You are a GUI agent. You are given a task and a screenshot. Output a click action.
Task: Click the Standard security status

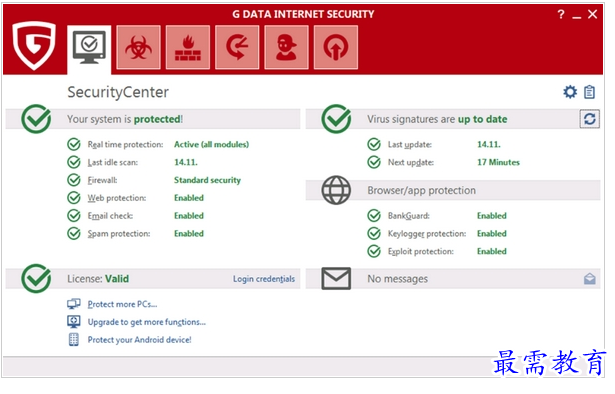click(207, 180)
